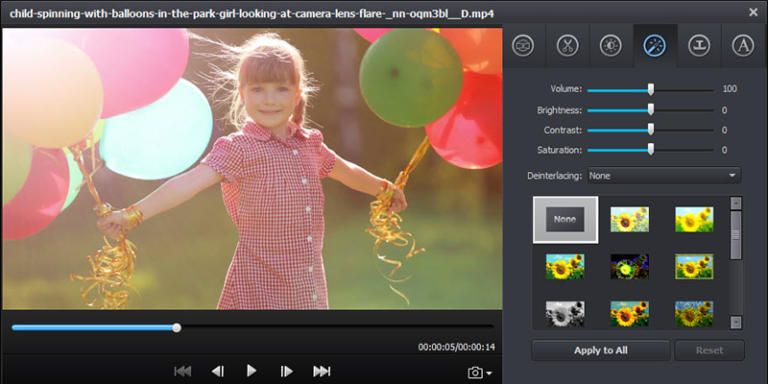
Task: Open the Deinterlacing dropdown
Action: (664, 175)
